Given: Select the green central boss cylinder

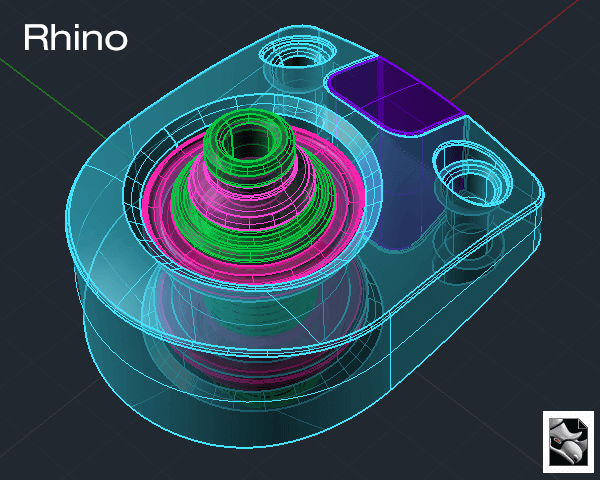Looking at the screenshot, I should (x=249, y=147).
